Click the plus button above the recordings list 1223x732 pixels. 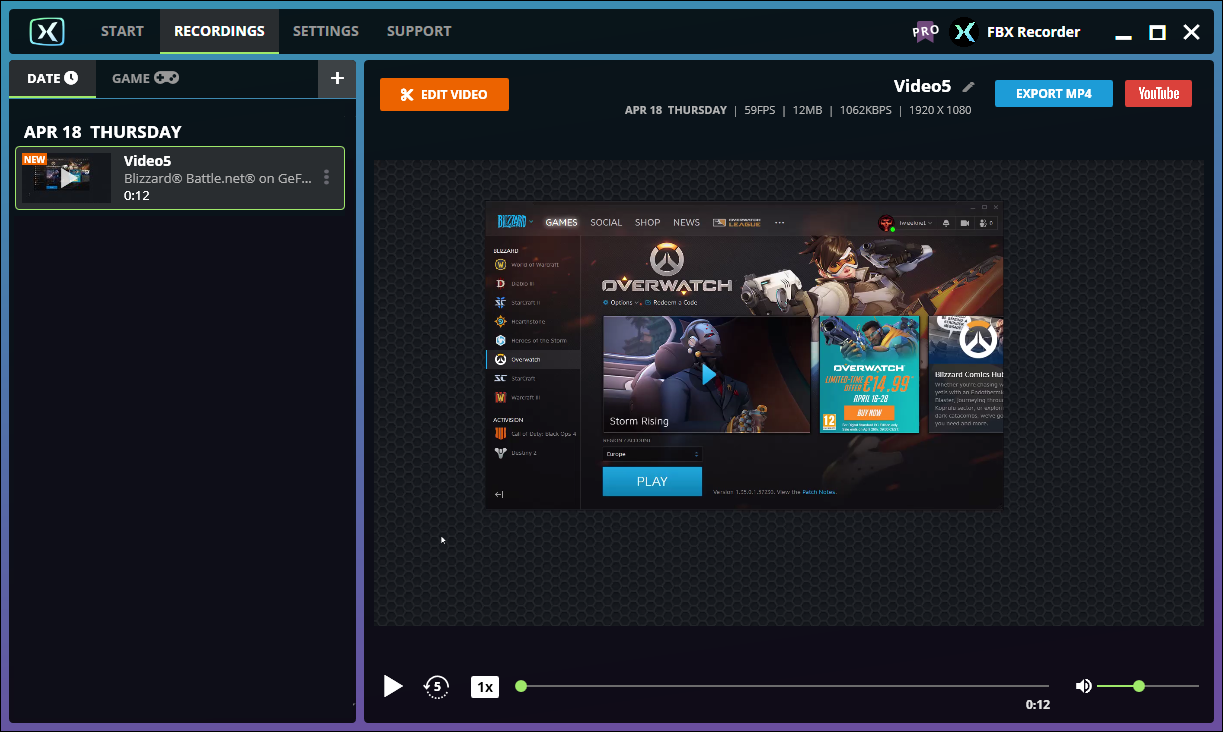(337, 78)
